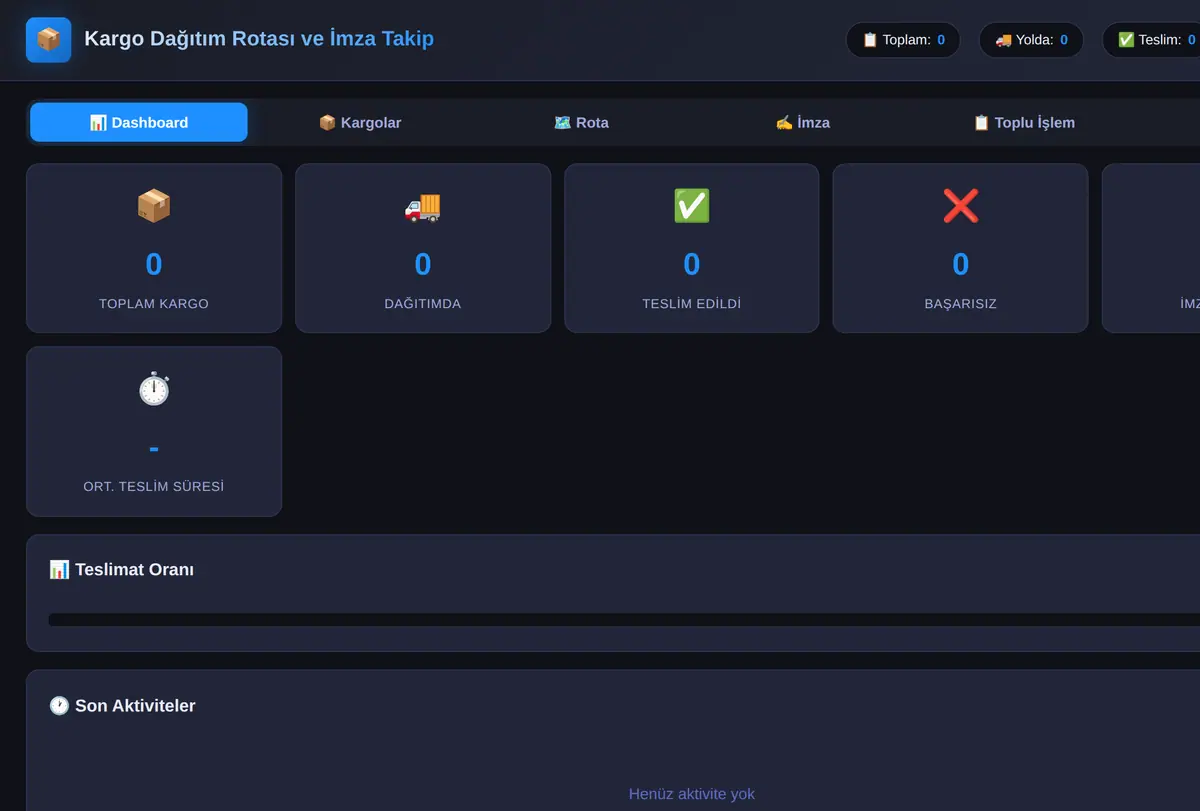Open the Rota tab
This screenshot has height=811, width=1200.
coord(581,122)
